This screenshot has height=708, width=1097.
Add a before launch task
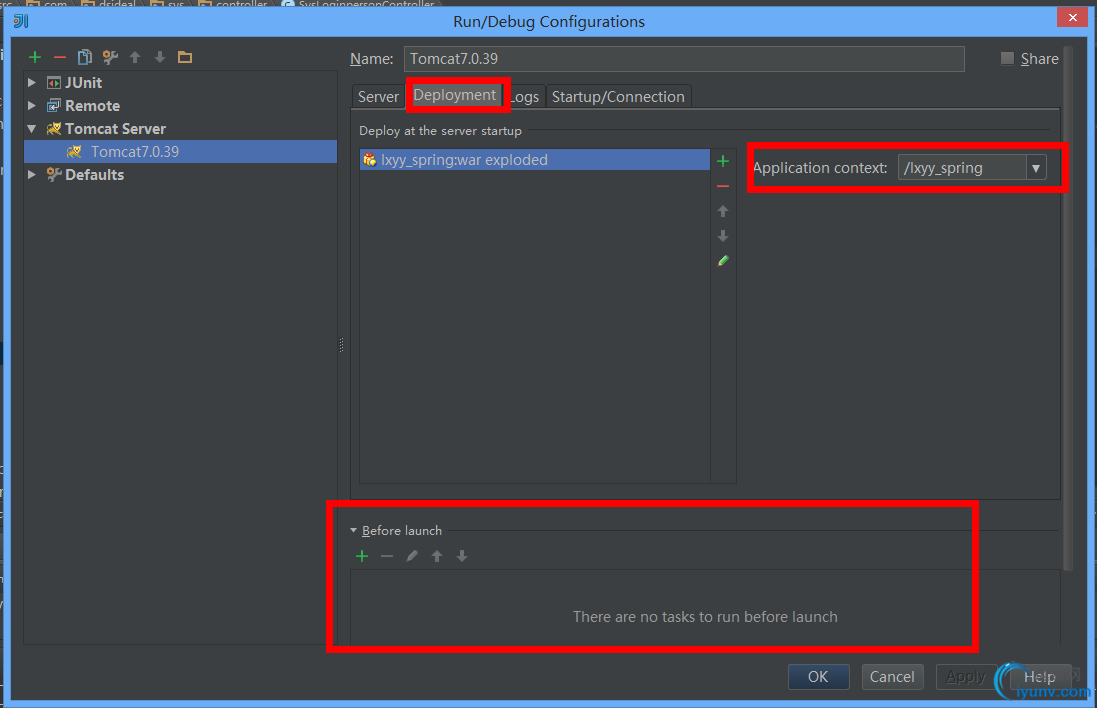(x=362, y=556)
